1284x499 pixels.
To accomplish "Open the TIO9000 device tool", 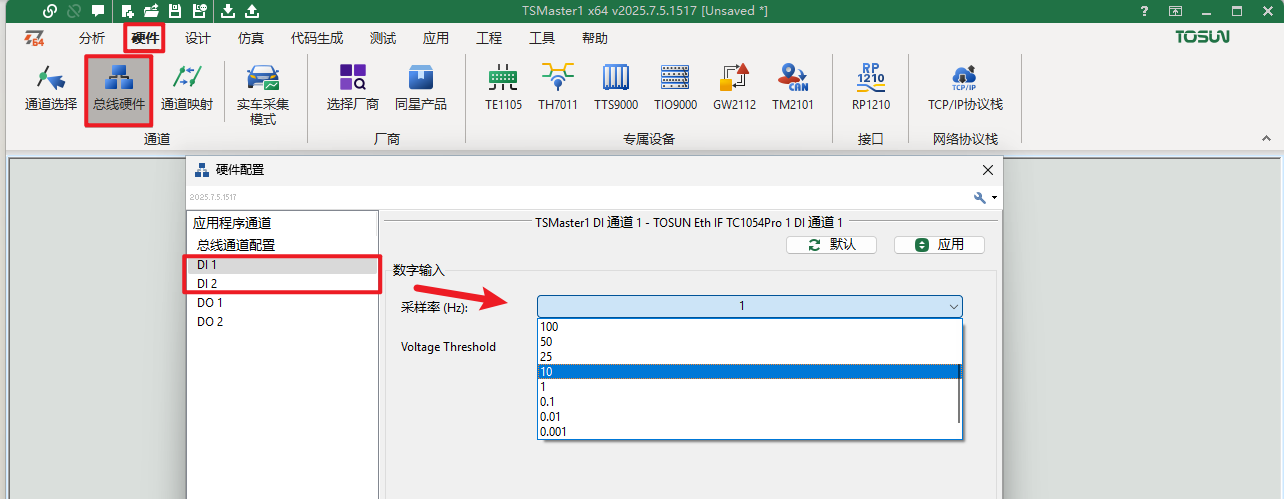I will 675,88.
